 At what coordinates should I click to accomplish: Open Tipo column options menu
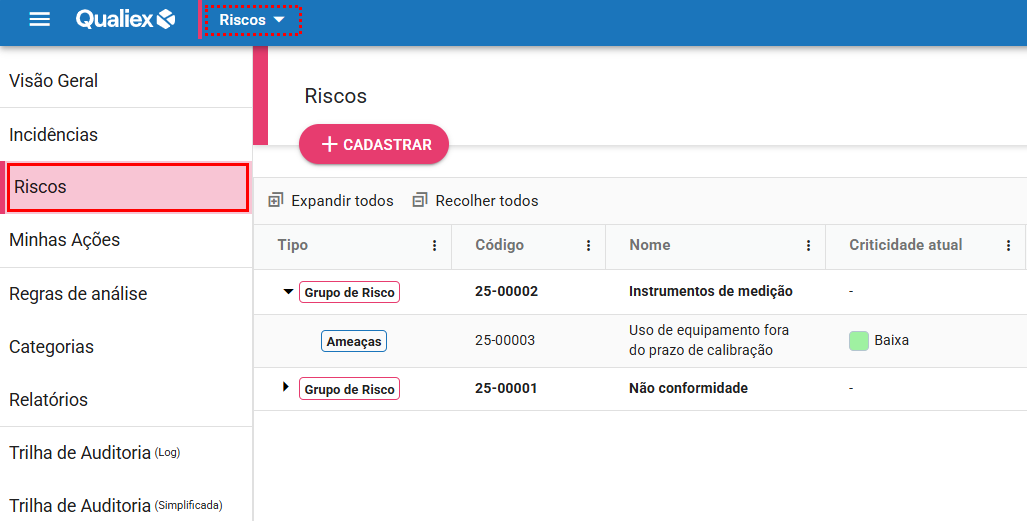point(434,245)
